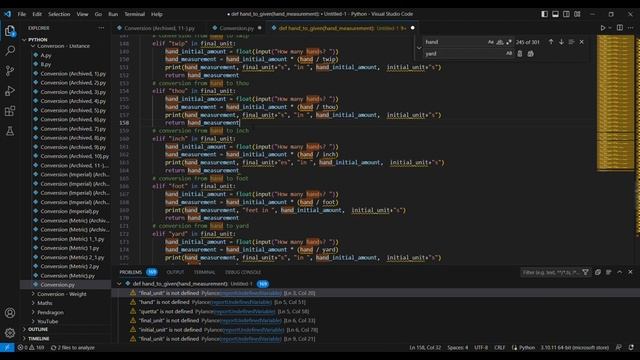Image resolution: width=640 pixels, height=360 pixels.
Task: Click Replace single match icon
Action: (x=520, y=53)
